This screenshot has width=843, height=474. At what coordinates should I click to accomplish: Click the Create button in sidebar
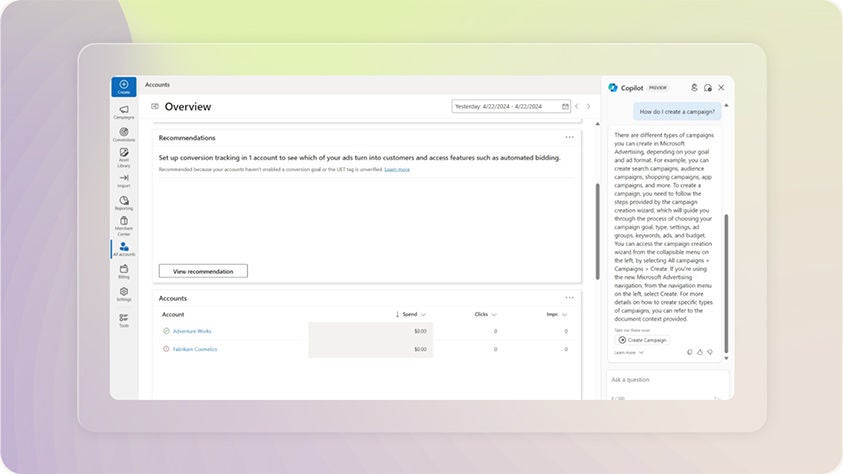(x=123, y=87)
